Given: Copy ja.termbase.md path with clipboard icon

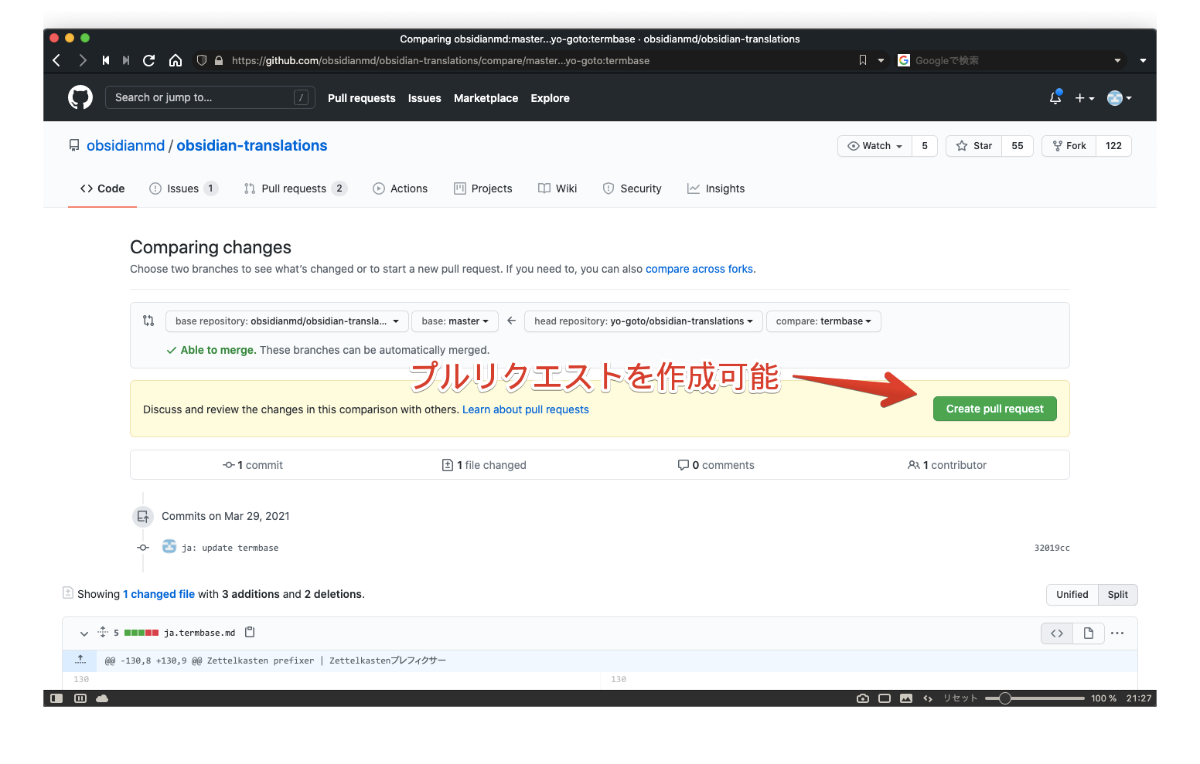Looking at the screenshot, I should 250,632.
